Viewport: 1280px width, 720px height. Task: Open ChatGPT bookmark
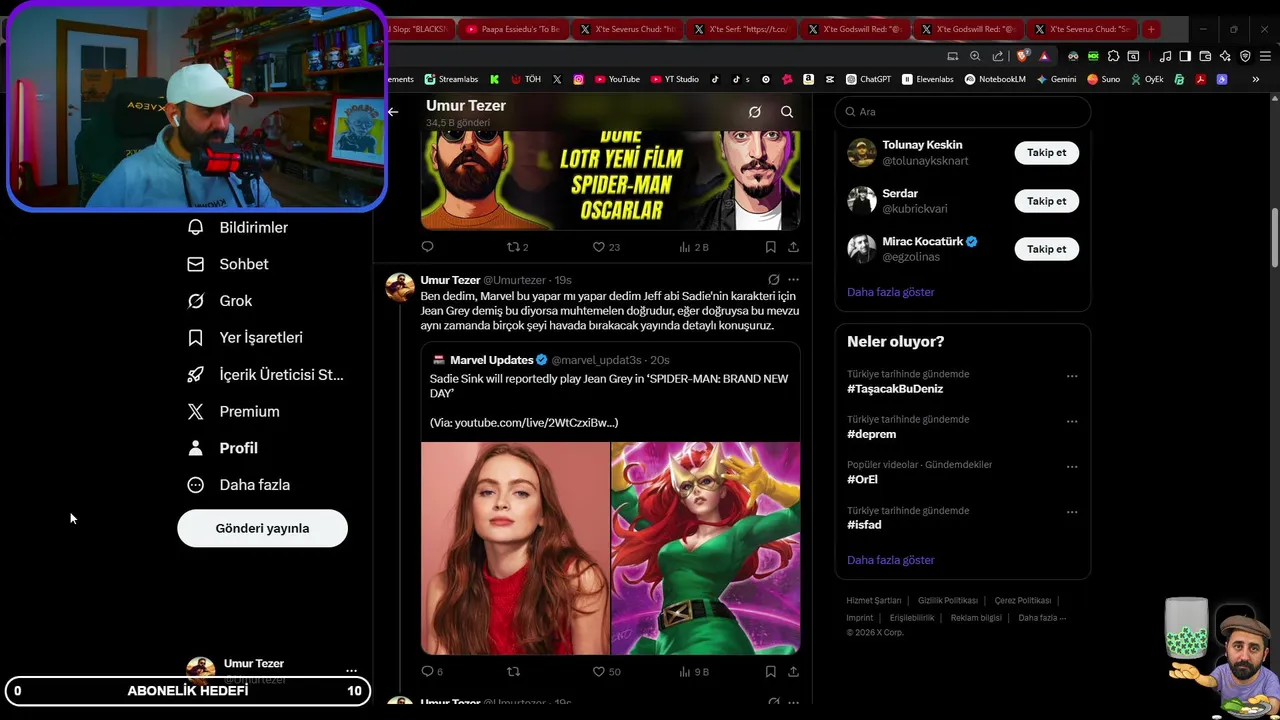(868, 79)
